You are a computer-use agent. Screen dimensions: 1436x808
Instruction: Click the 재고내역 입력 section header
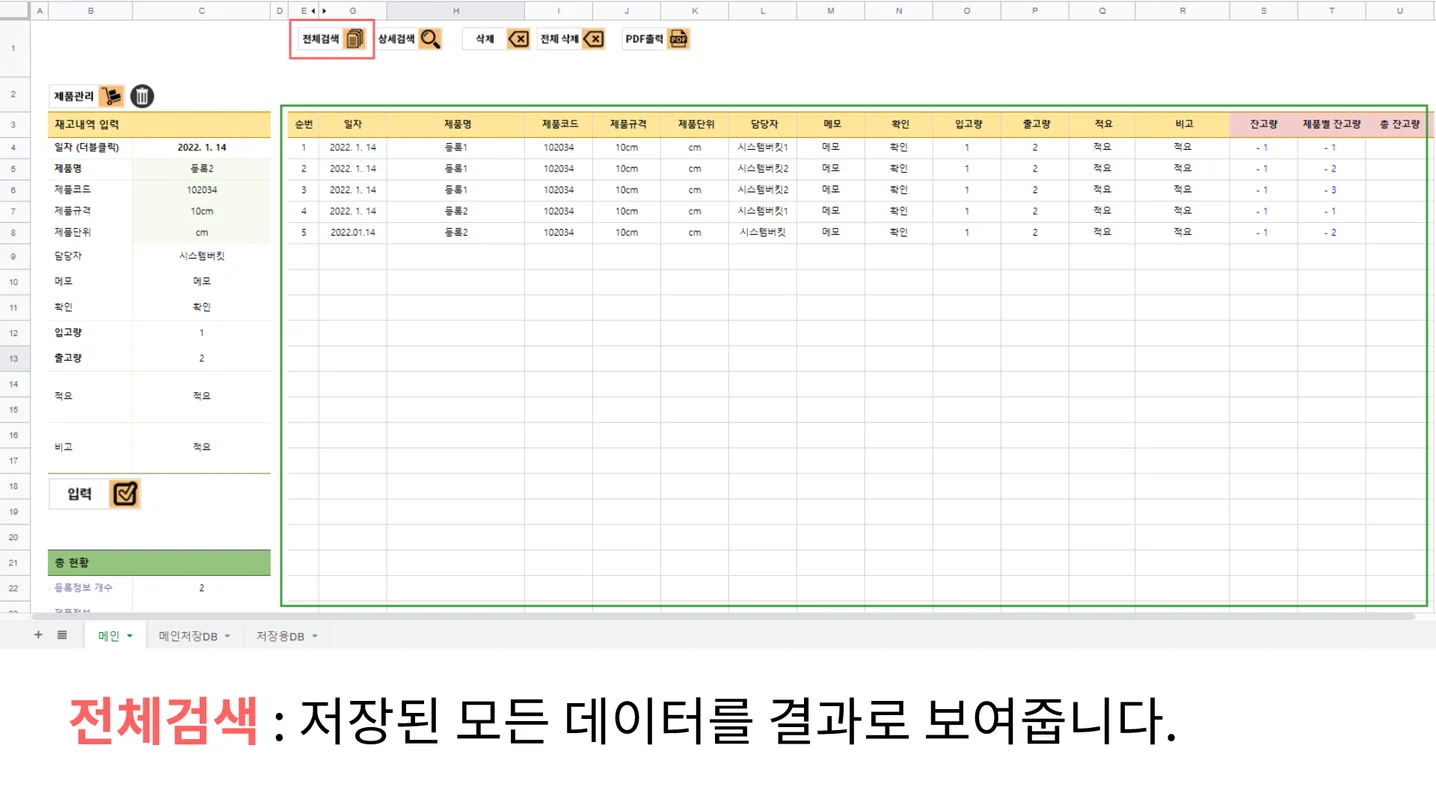159,125
